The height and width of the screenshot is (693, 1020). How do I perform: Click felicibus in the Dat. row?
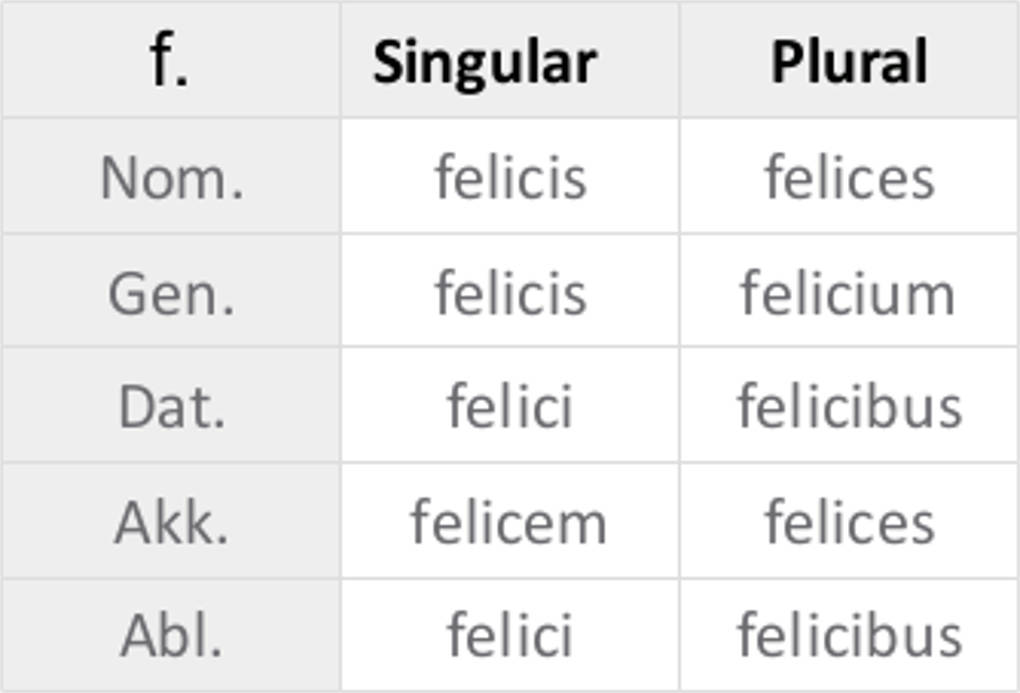click(x=849, y=407)
